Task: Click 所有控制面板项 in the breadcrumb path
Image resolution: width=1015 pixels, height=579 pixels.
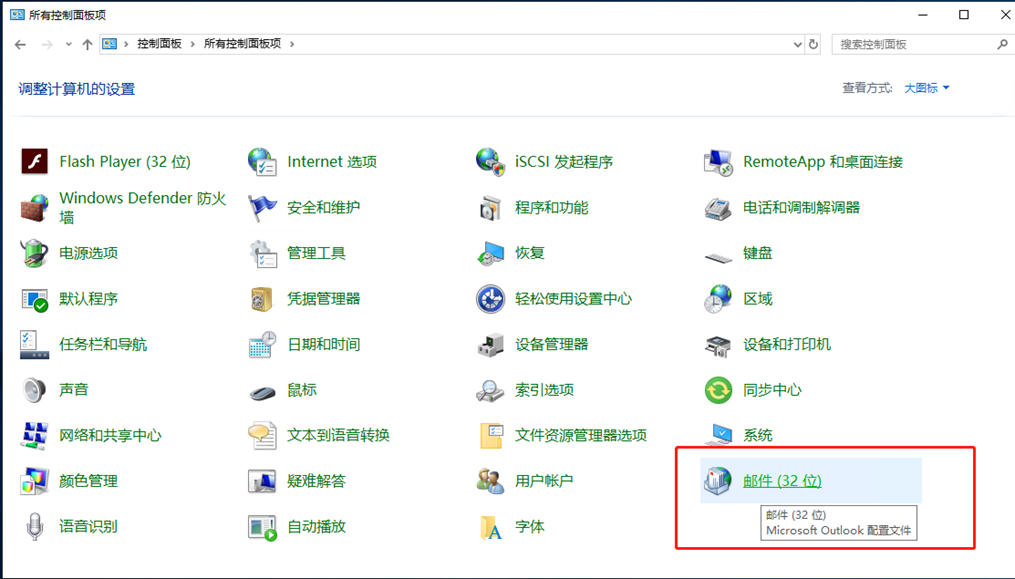Action: [x=242, y=44]
